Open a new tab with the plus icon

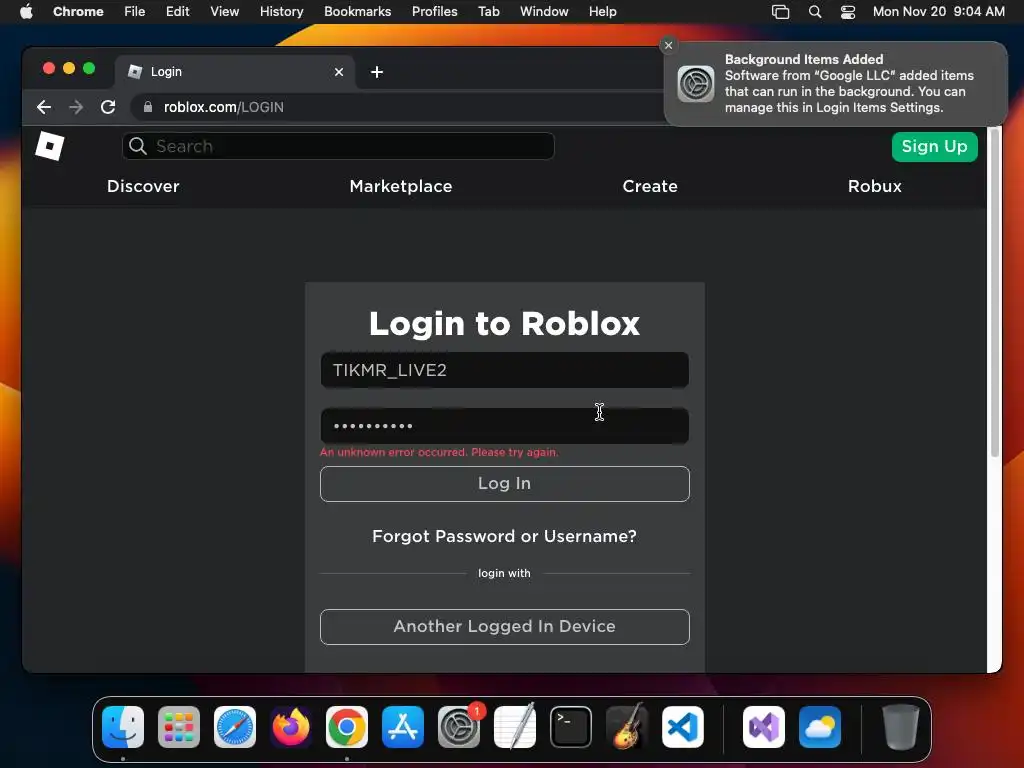tap(377, 72)
